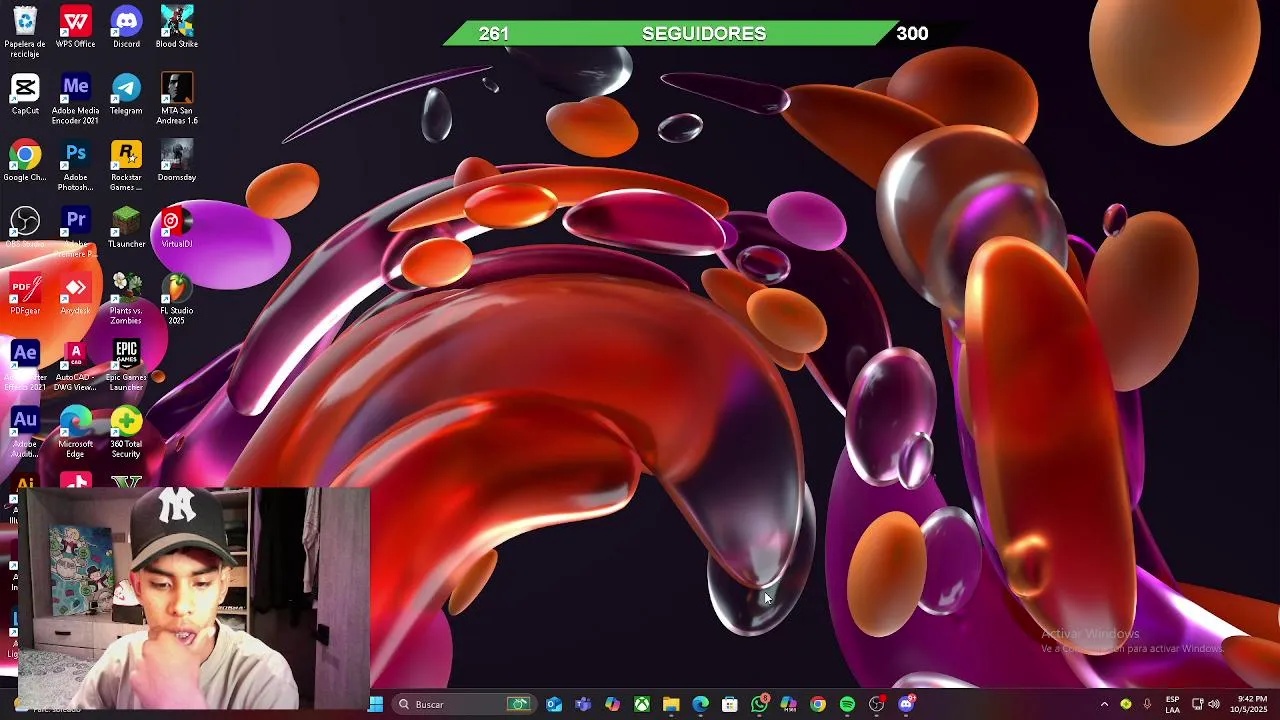This screenshot has width=1280, height=720.
Task: Open Microsoft Teams from the taskbar
Action: coord(583,704)
